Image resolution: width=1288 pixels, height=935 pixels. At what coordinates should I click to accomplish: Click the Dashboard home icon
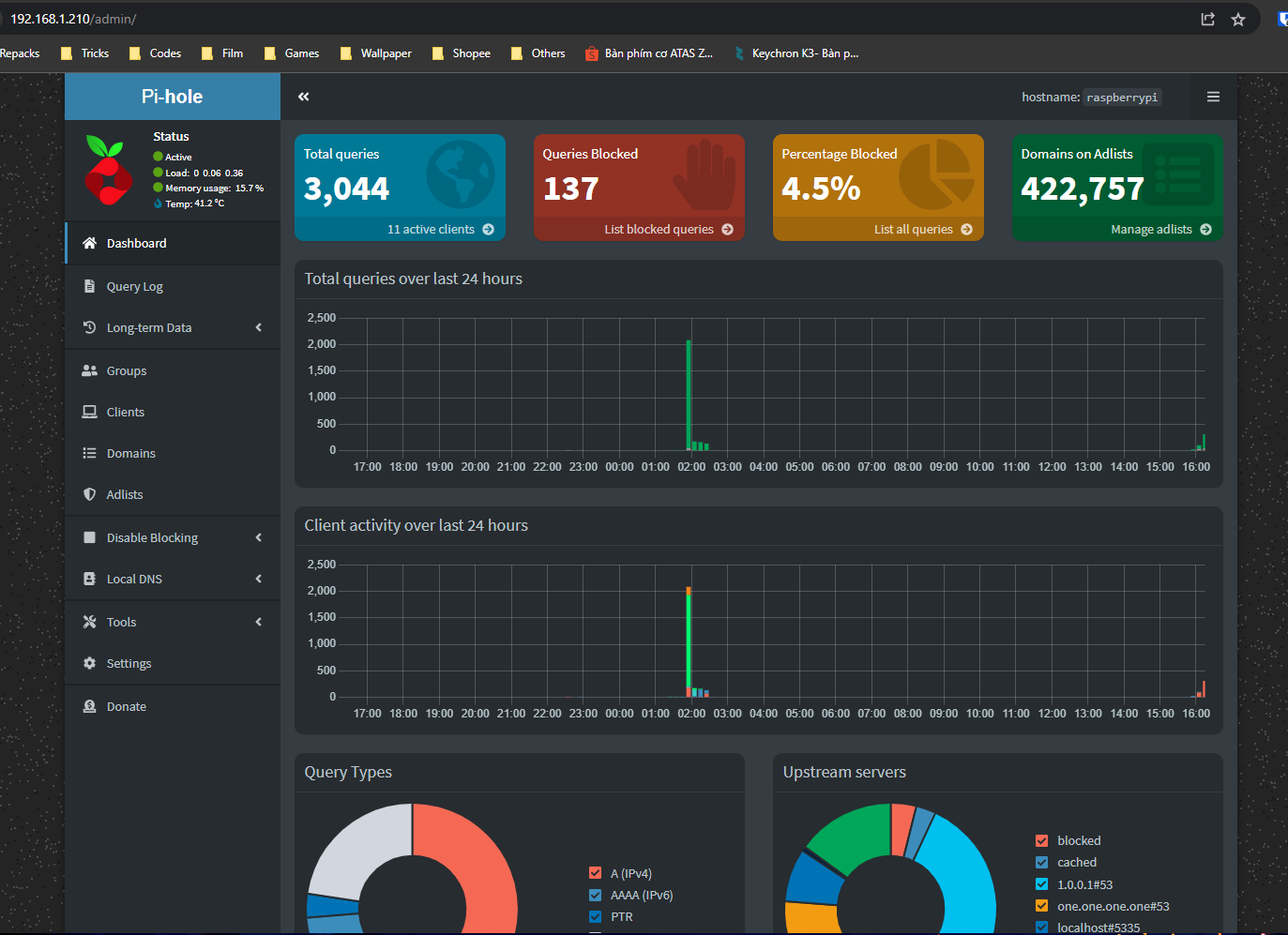[89, 243]
